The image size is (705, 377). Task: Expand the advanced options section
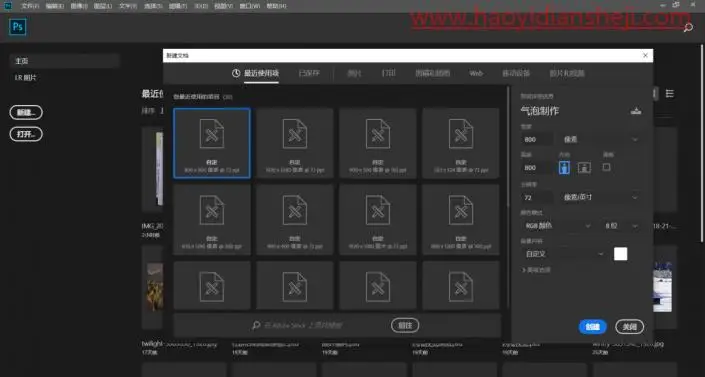click(536, 270)
